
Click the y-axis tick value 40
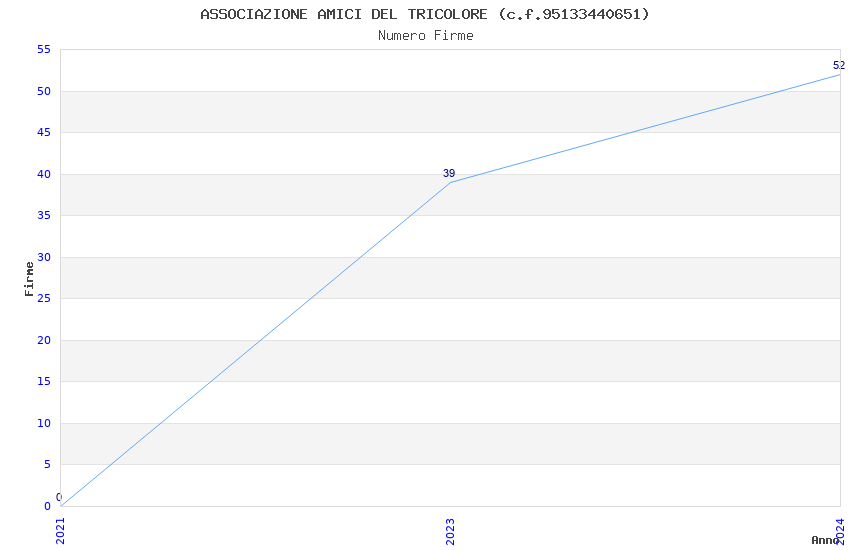coord(44,174)
